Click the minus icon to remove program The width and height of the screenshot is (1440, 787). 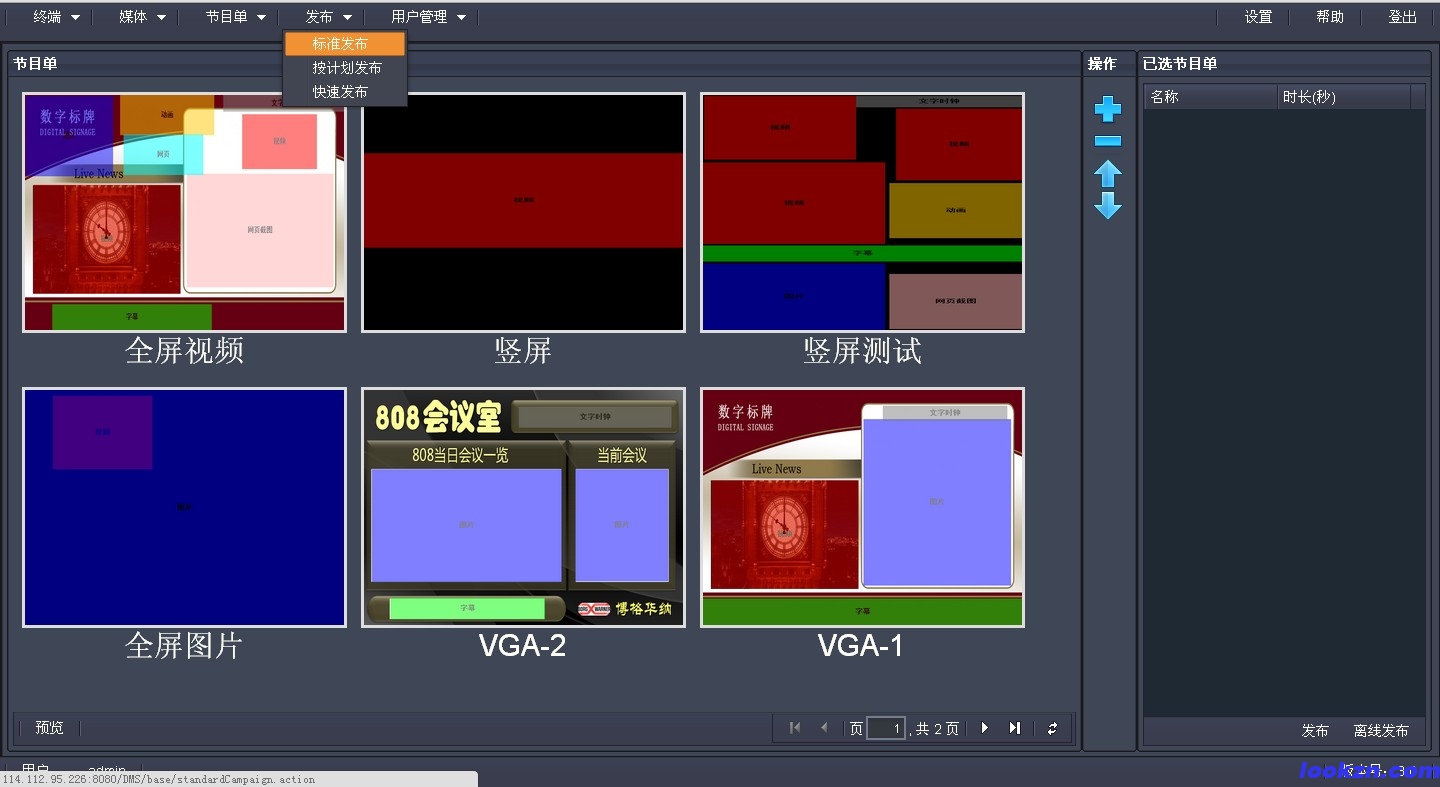(x=1107, y=141)
